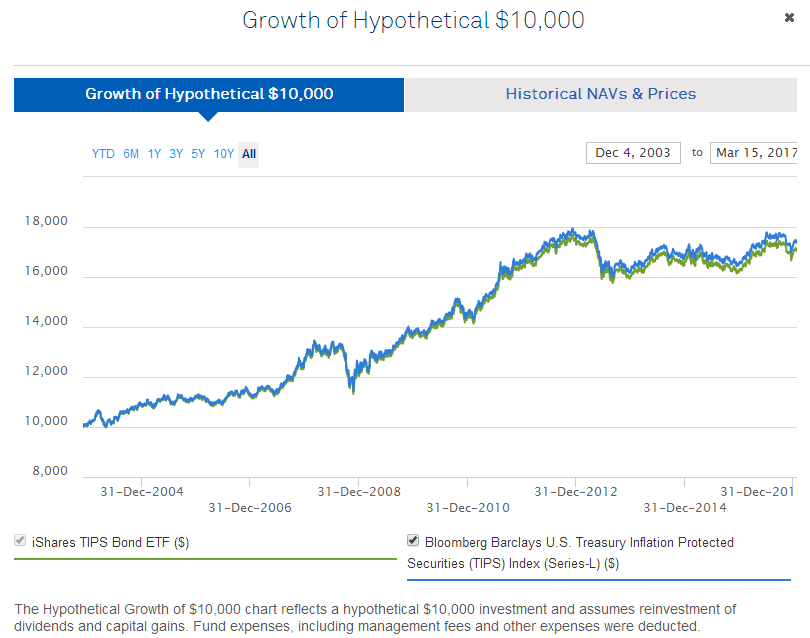The width and height of the screenshot is (810, 638).
Task: Switch to Historical NAVs & Prices tab
Action: (600, 94)
